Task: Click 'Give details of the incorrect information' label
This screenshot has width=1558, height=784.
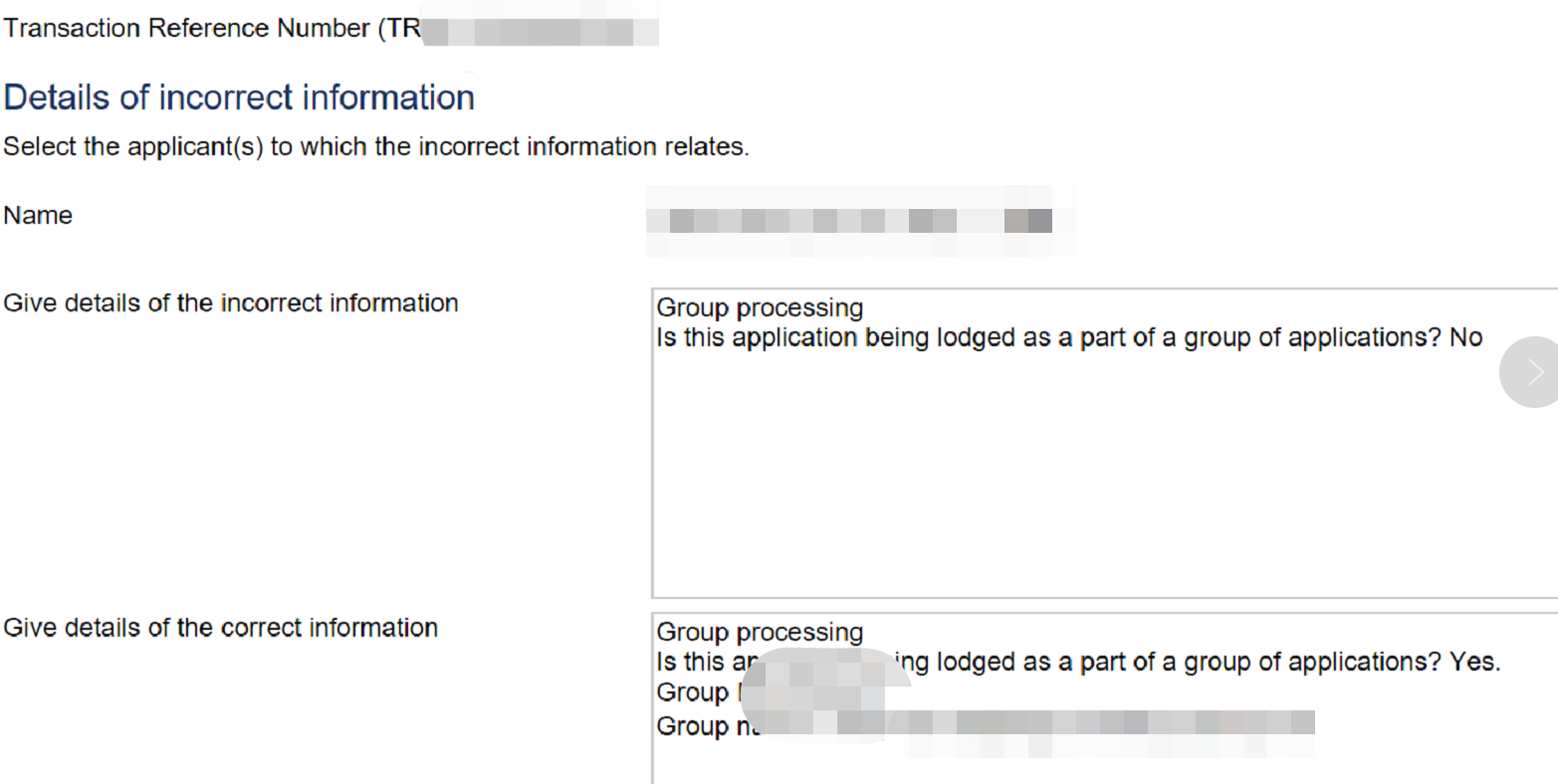Action: (x=231, y=303)
